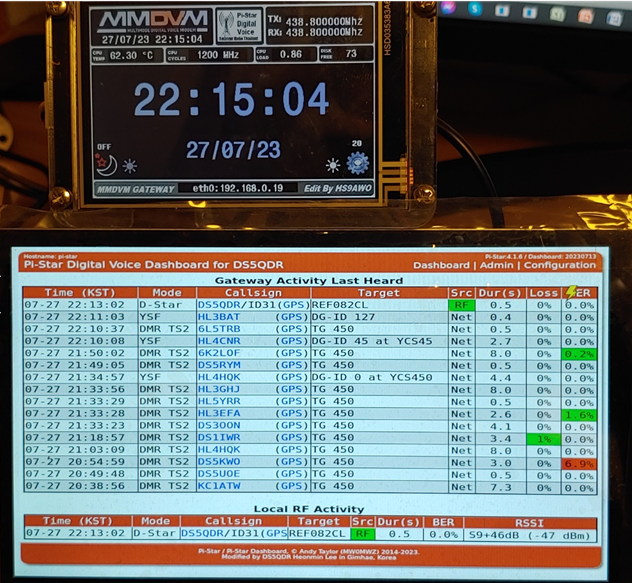Open callsign HL3EFA link

coord(219,414)
